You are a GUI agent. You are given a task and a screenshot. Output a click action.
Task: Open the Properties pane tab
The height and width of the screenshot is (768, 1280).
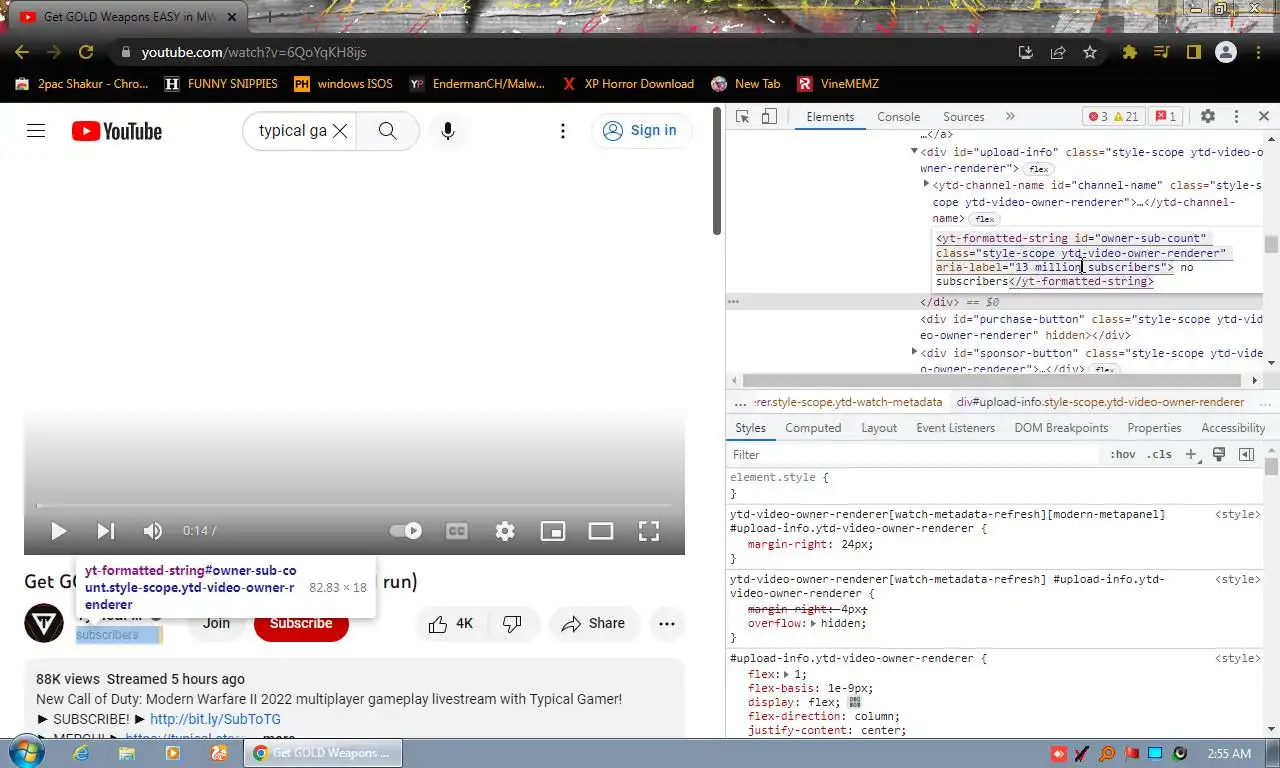tap(1154, 428)
